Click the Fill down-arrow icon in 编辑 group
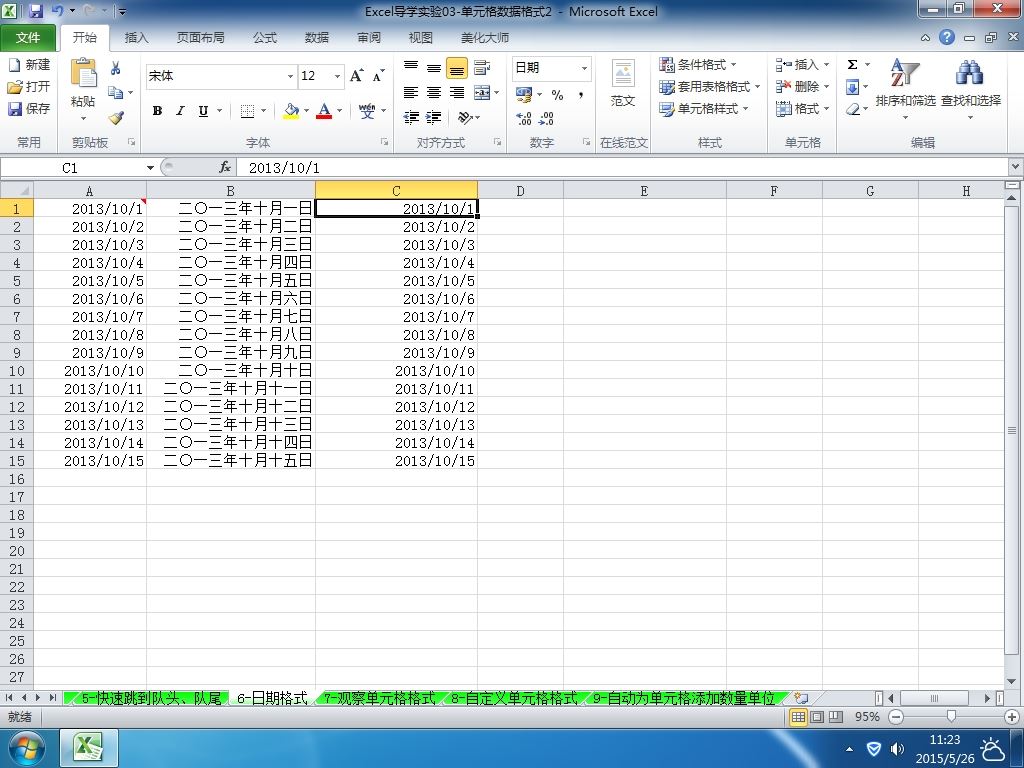1024x768 pixels. click(852, 87)
